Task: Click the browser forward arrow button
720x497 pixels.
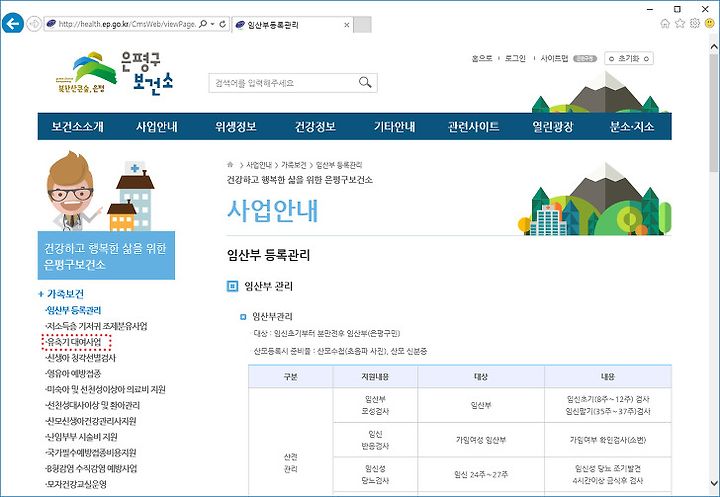Action: [34, 23]
